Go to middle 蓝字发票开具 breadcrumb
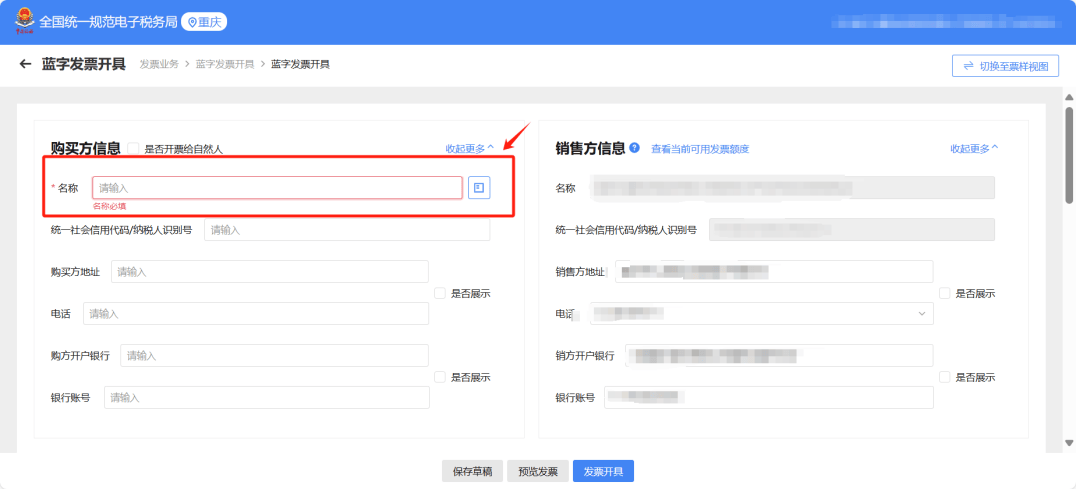 (224, 64)
